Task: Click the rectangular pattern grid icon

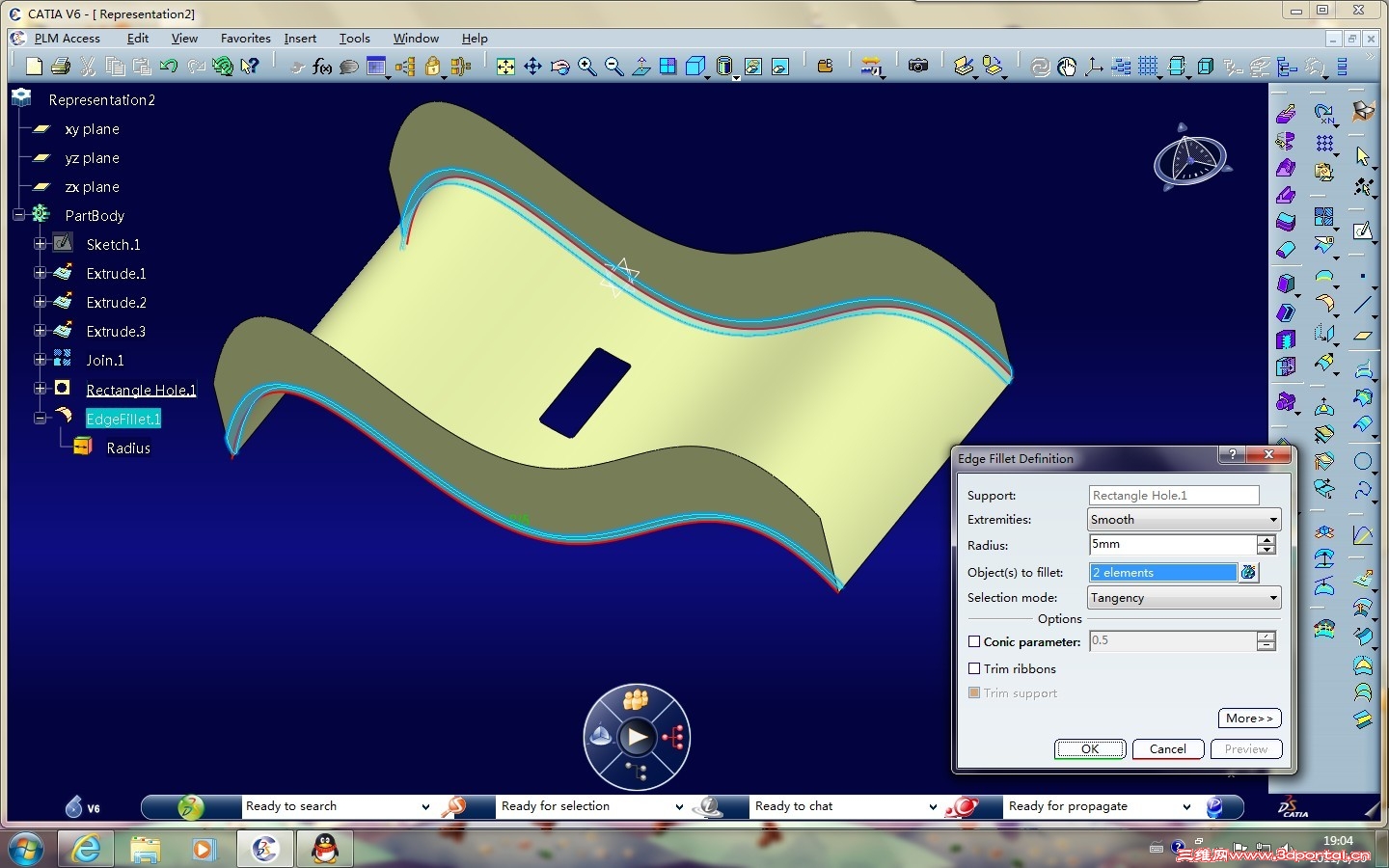Action: (x=1324, y=144)
